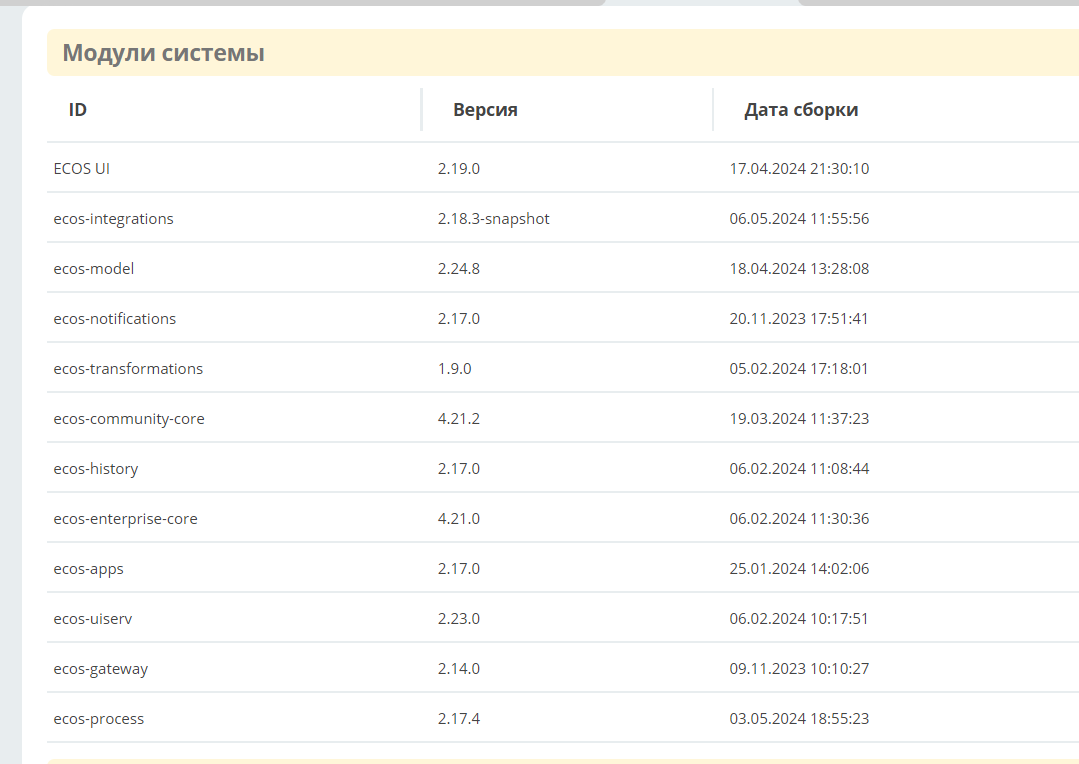Select the ECOS UI row name
This screenshot has width=1079, height=764.
click(81, 169)
